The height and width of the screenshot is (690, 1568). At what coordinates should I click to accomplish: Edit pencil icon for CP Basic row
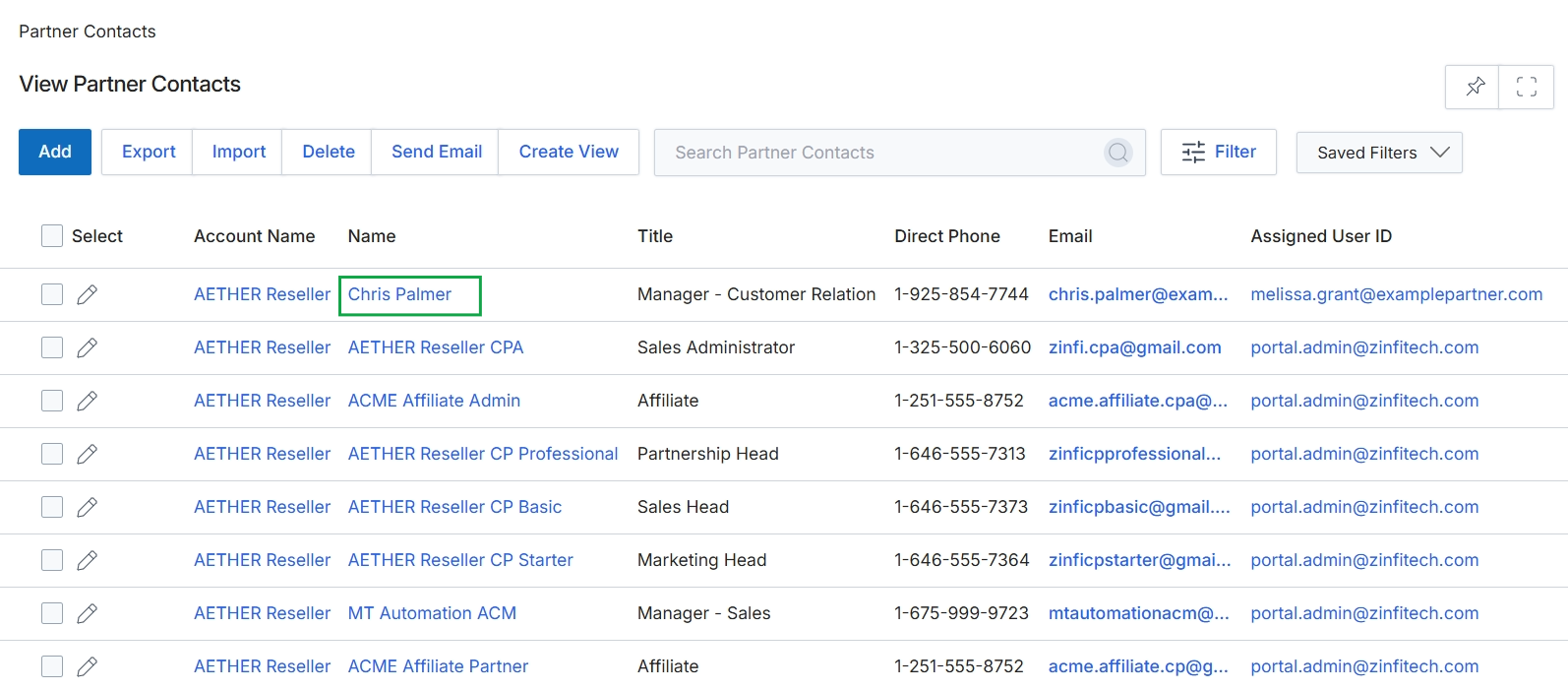click(x=87, y=507)
